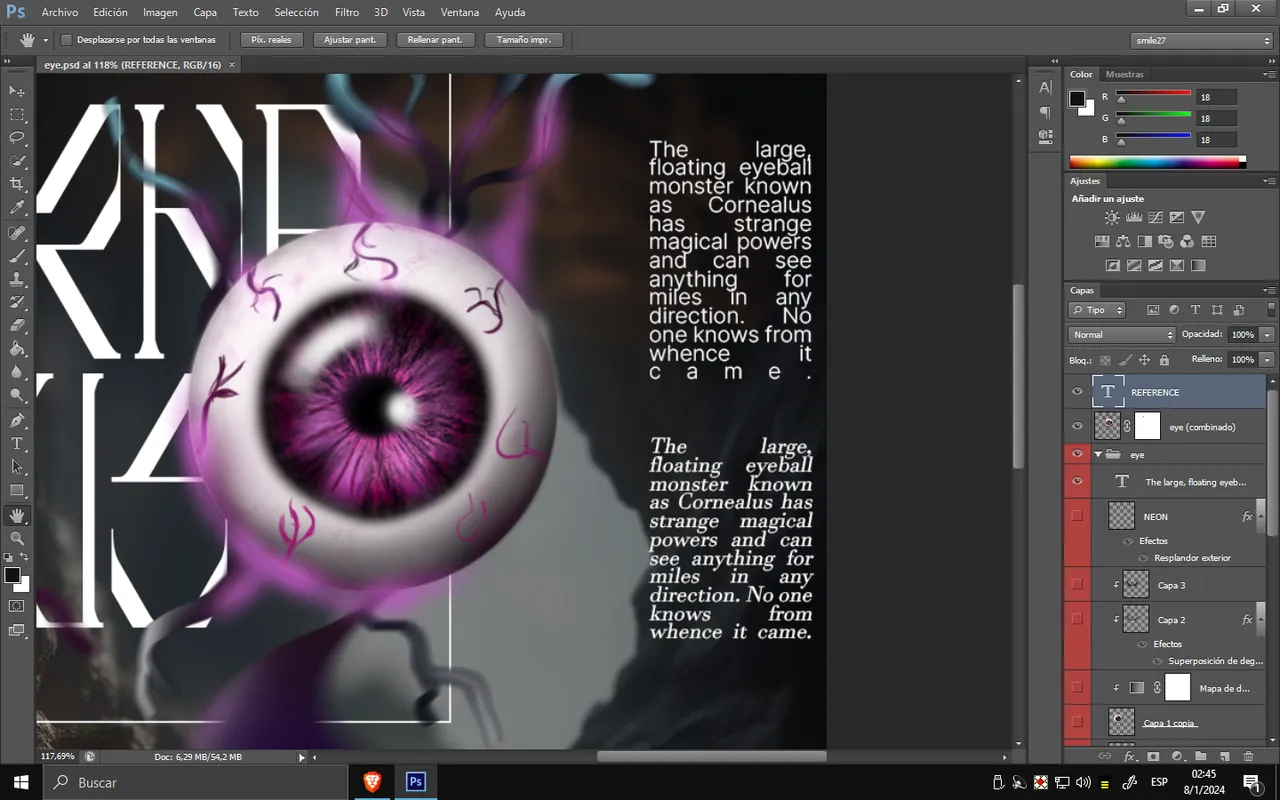Add a Color Balance adjustment

click(1123, 241)
